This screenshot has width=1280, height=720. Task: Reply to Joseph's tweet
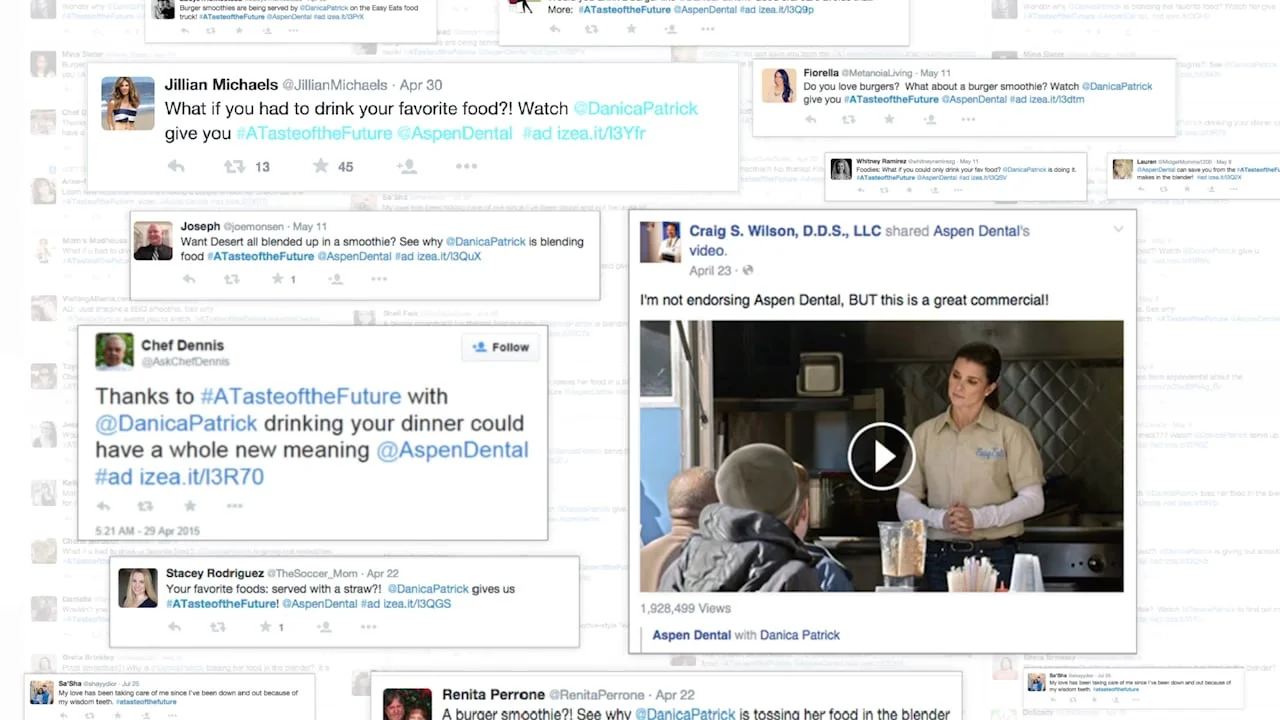188,279
